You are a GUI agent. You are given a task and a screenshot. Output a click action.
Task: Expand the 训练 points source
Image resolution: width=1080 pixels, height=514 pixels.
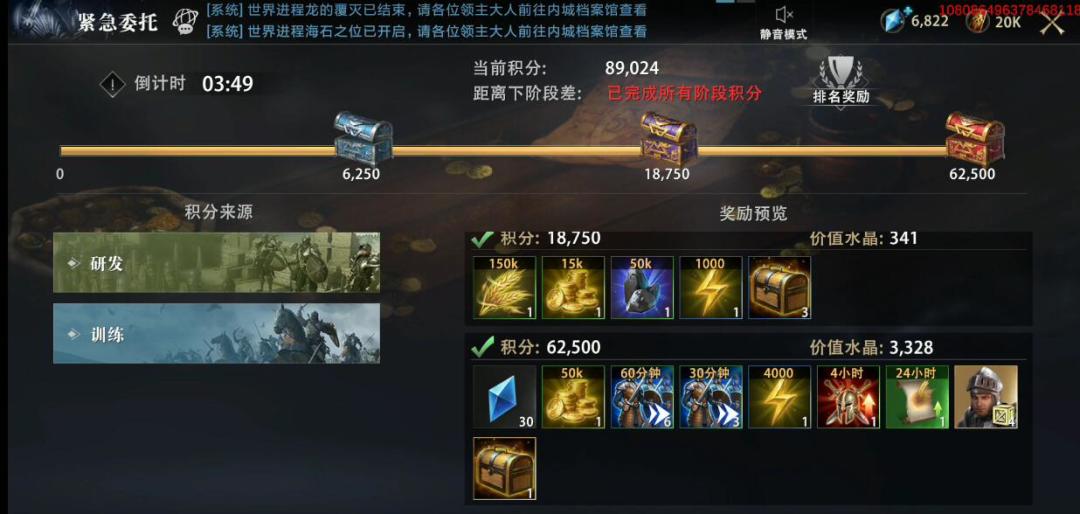216,333
